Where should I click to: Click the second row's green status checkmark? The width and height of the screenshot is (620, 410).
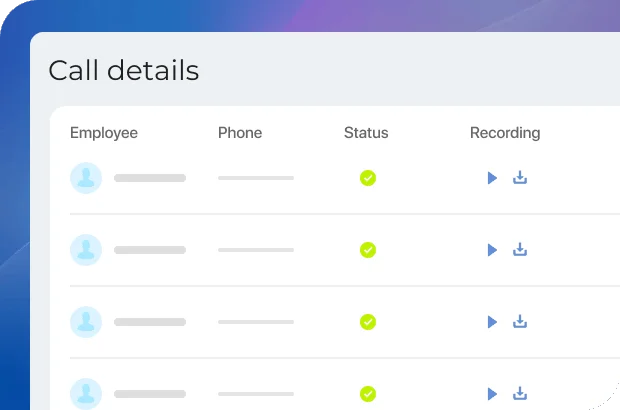(x=368, y=250)
